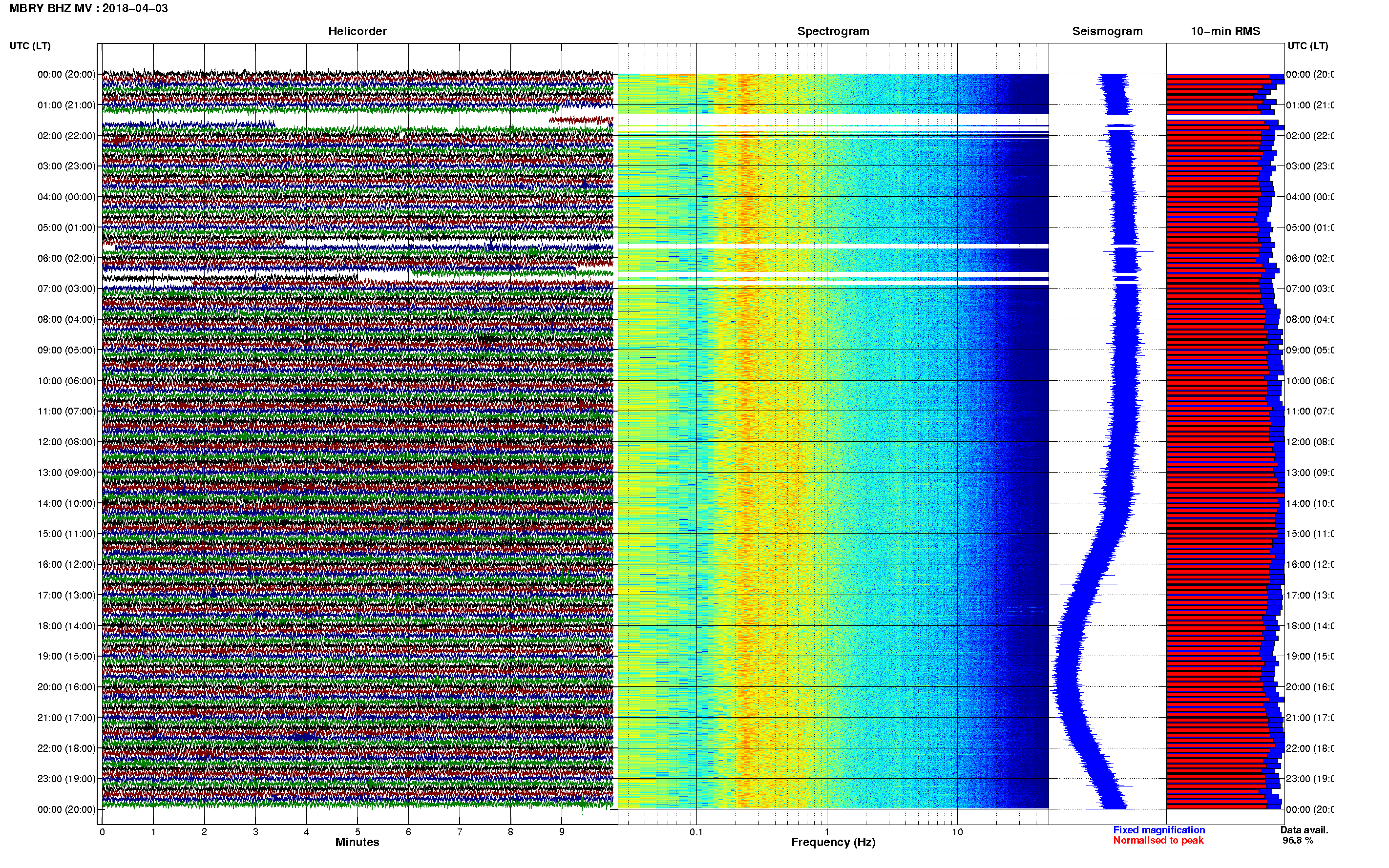This screenshot has height=868, width=1389.
Task: Click the right-side '18:00 (14:0' time label
Action: (x=1310, y=626)
